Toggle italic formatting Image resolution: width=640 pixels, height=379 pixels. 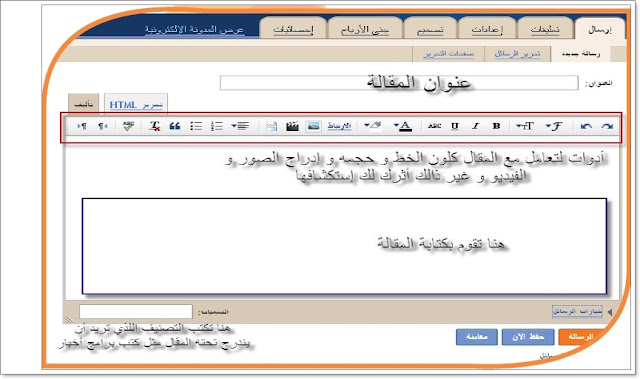pos(475,126)
